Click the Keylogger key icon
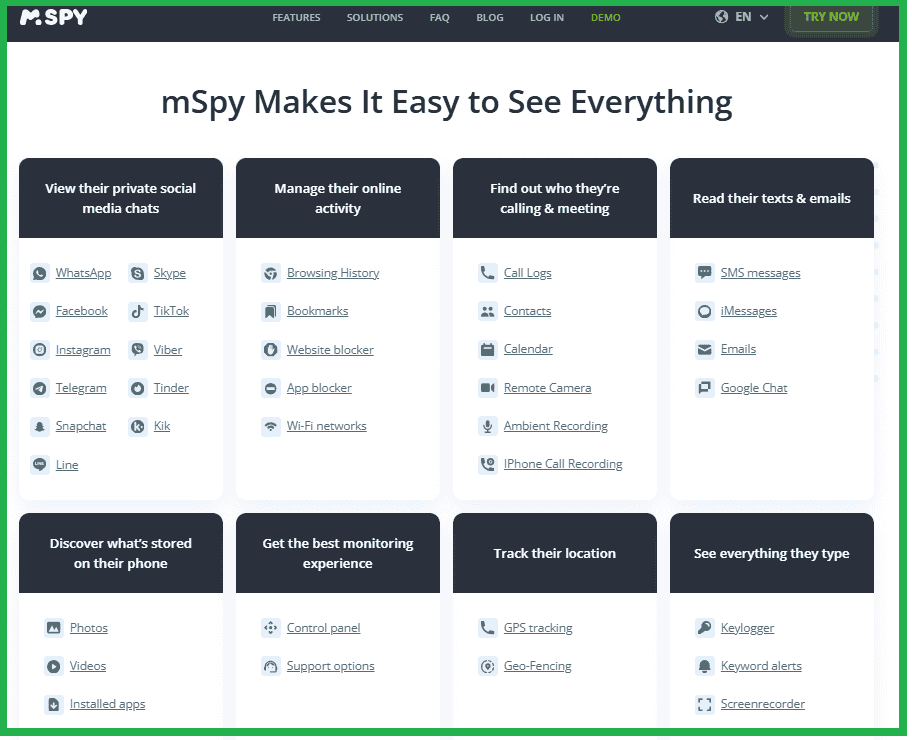The image size is (912, 740). [x=704, y=628]
